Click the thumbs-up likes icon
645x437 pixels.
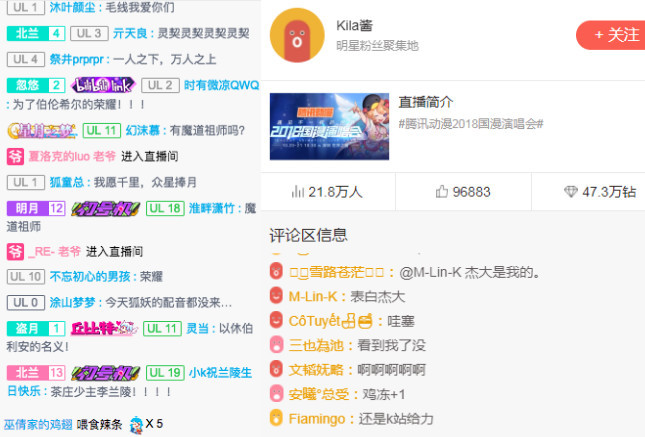pos(441,192)
